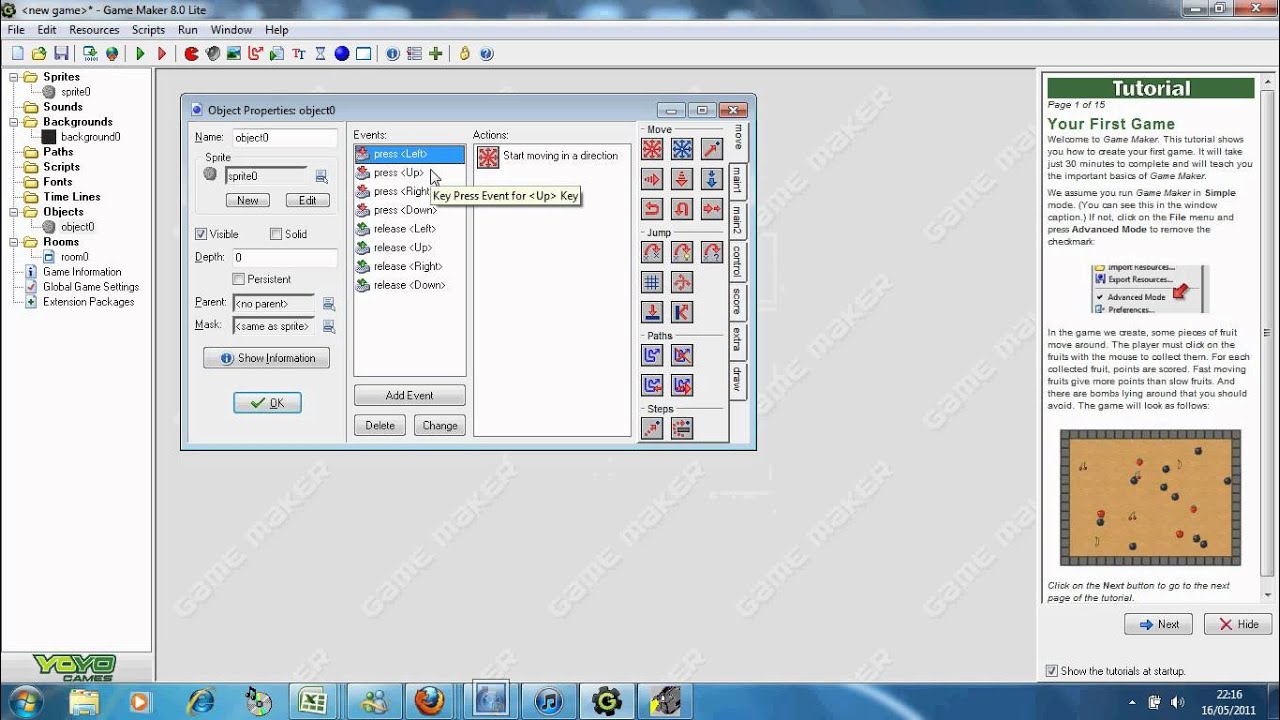Screen dimensions: 1280x720
Task: Click the Run game green play icon
Action: [x=140, y=54]
